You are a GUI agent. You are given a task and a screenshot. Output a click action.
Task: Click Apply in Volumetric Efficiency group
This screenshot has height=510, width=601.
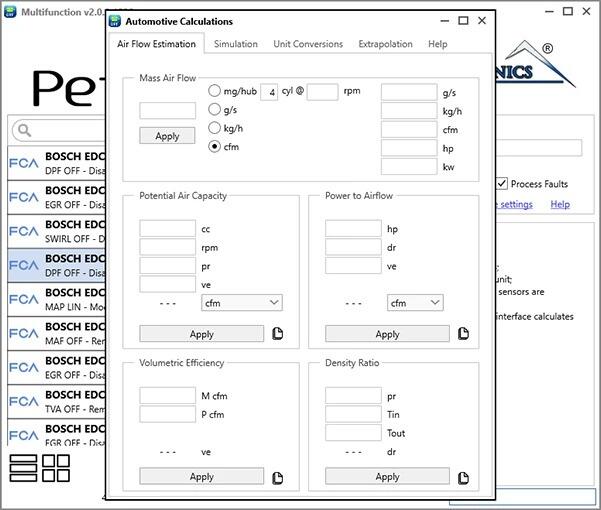pyautogui.click(x=202, y=476)
